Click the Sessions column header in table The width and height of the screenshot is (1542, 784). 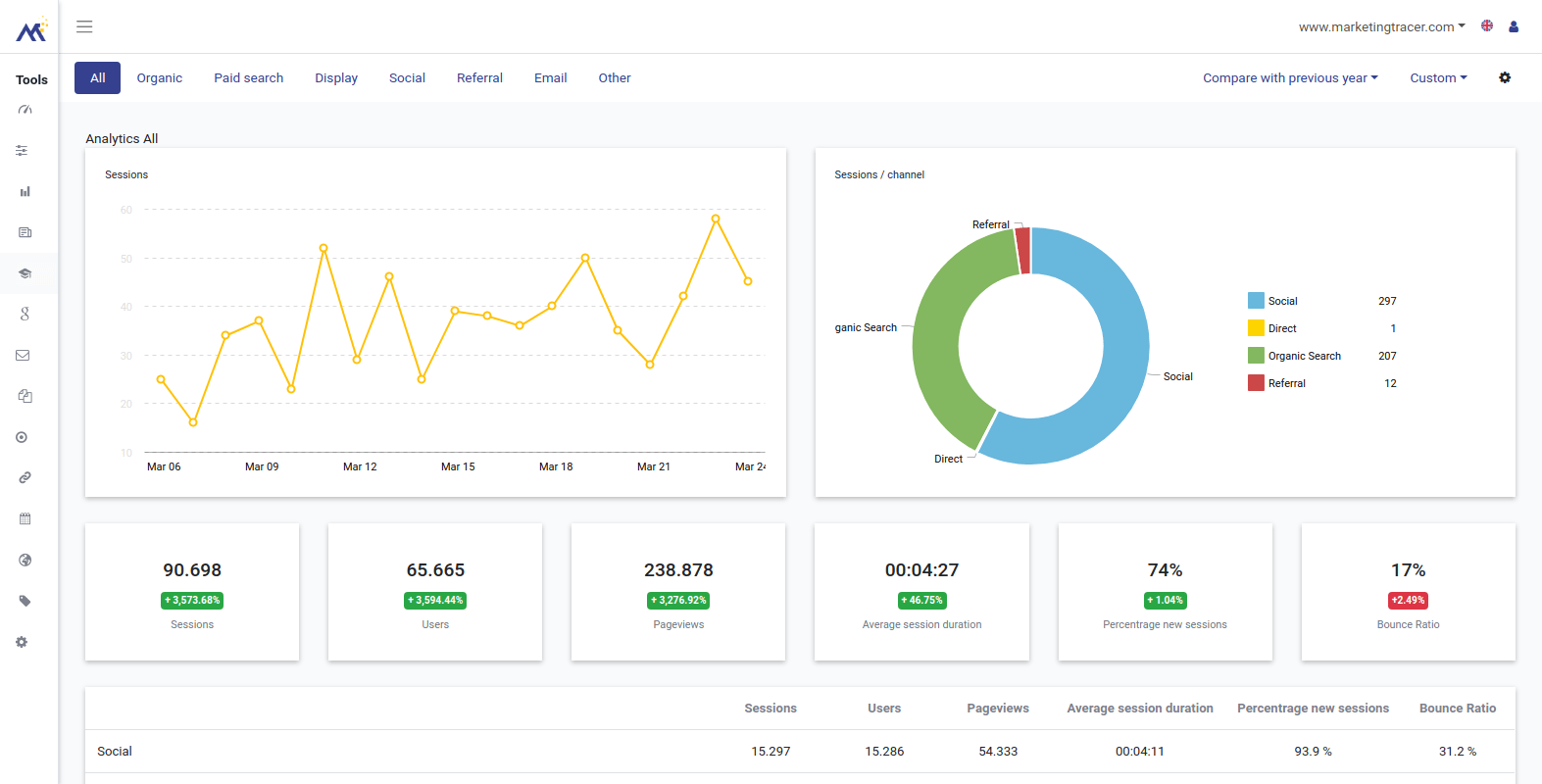(771, 709)
